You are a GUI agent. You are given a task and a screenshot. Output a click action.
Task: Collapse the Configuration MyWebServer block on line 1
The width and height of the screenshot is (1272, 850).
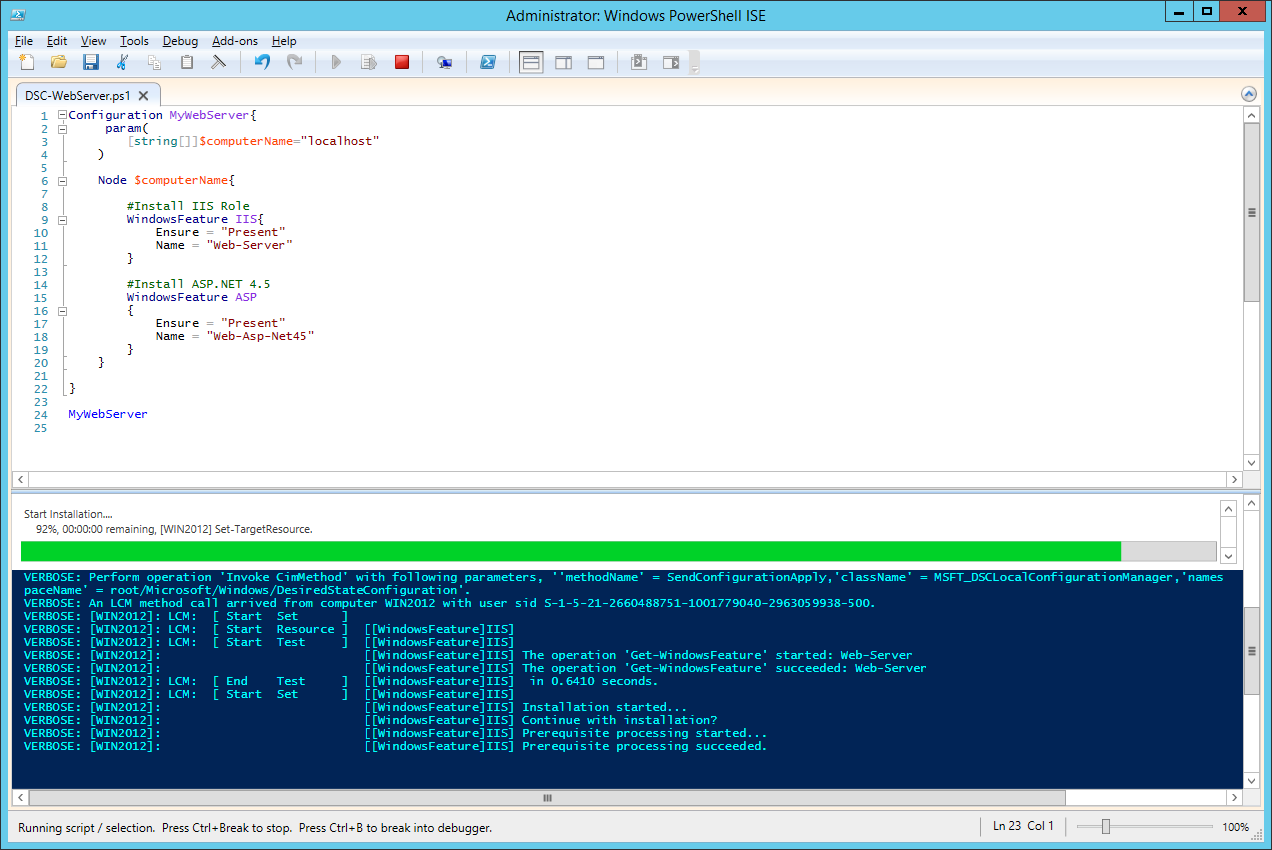[x=62, y=115]
